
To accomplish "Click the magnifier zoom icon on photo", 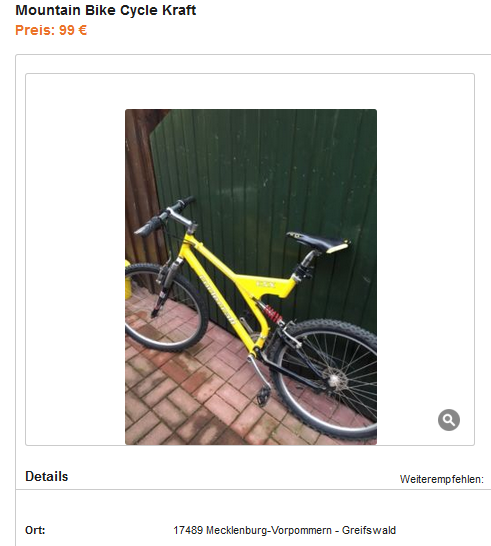I will pyautogui.click(x=449, y=420).
